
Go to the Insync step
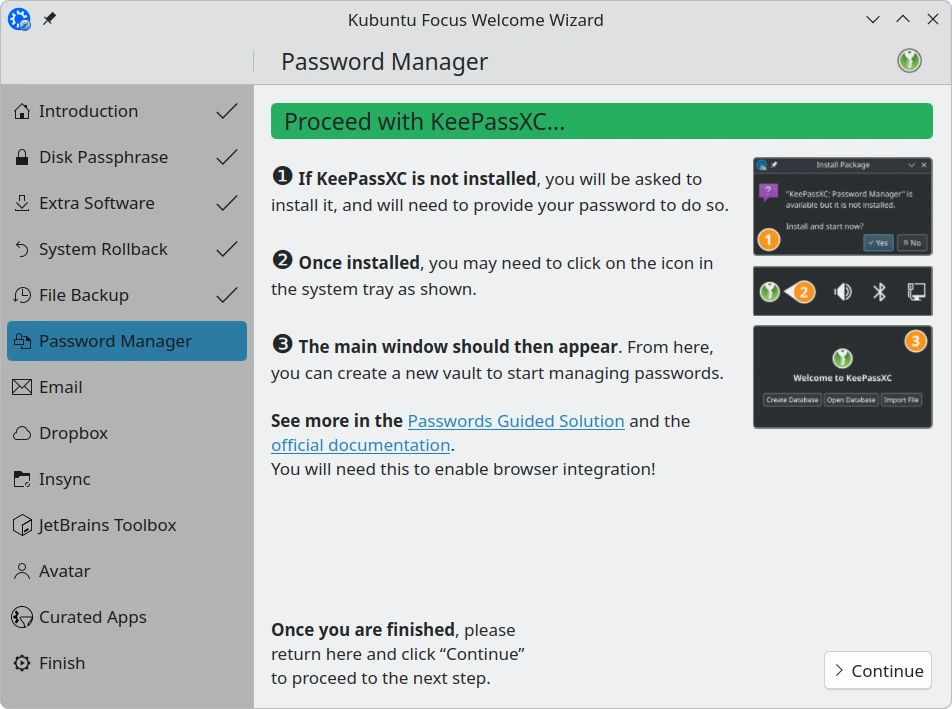pos(127,480)
